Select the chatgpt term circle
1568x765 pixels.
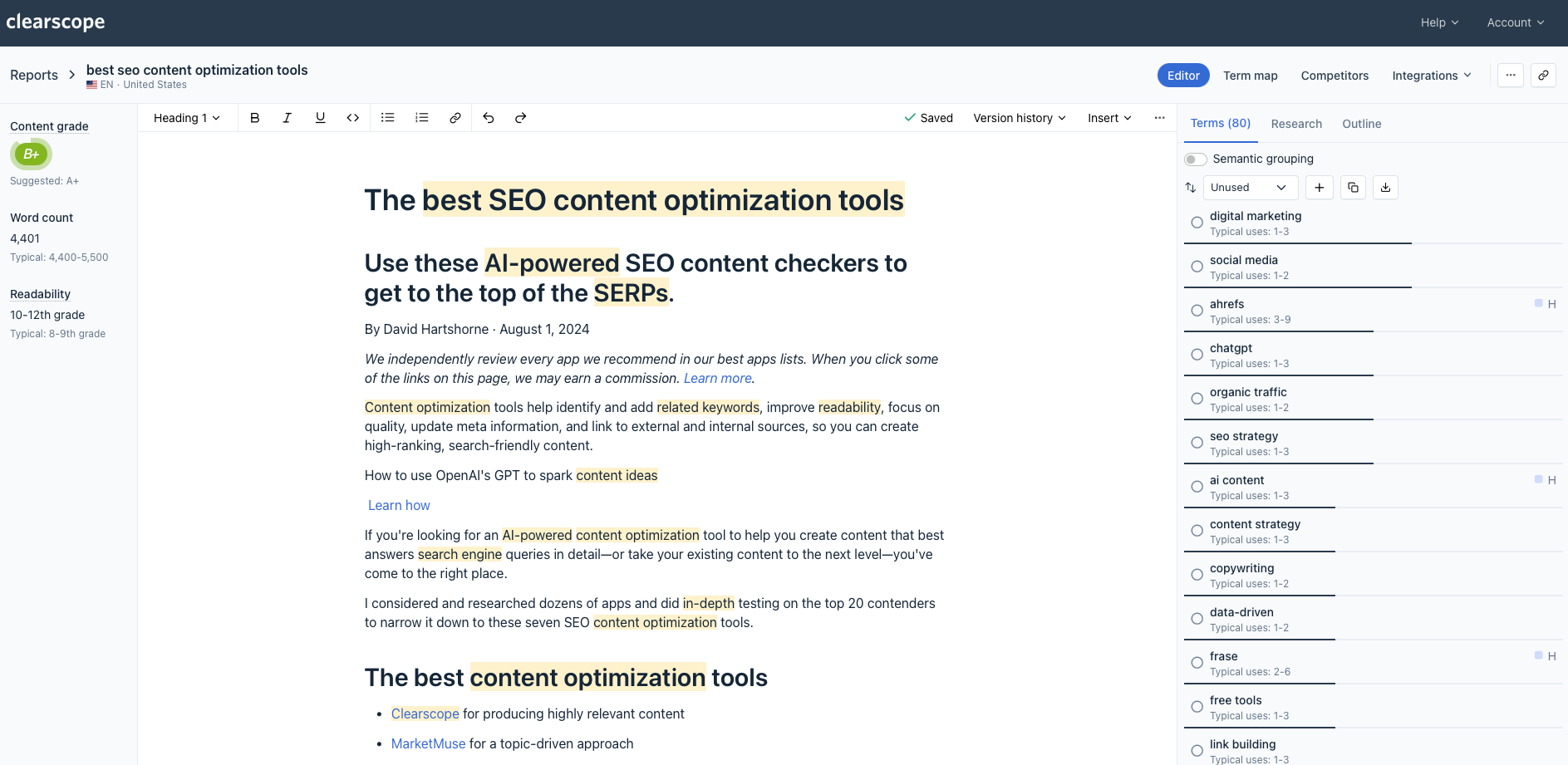1197,354
